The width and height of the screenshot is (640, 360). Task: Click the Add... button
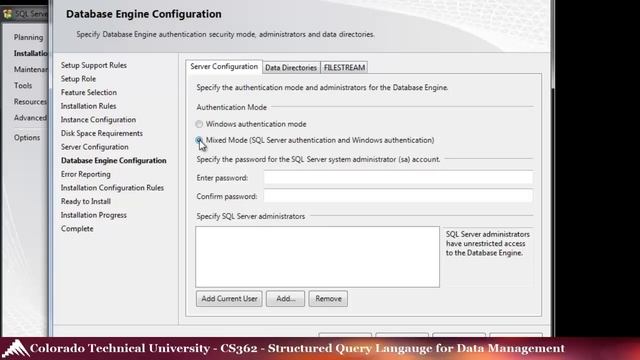(x=285, y=299)
